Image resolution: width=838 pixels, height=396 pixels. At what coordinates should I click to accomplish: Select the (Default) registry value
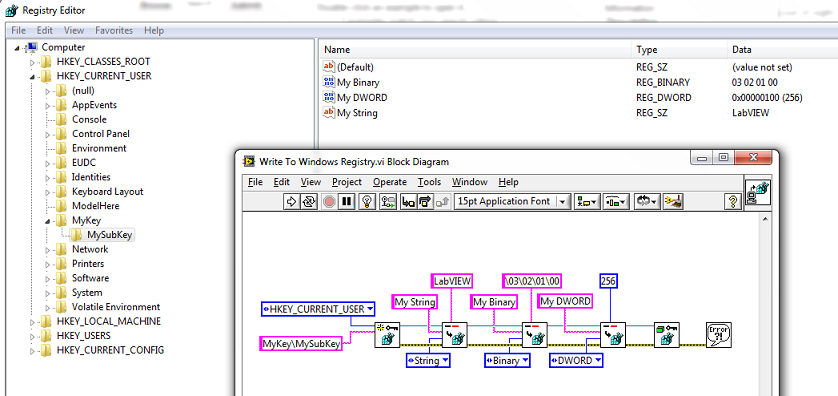tap(355, 67)
